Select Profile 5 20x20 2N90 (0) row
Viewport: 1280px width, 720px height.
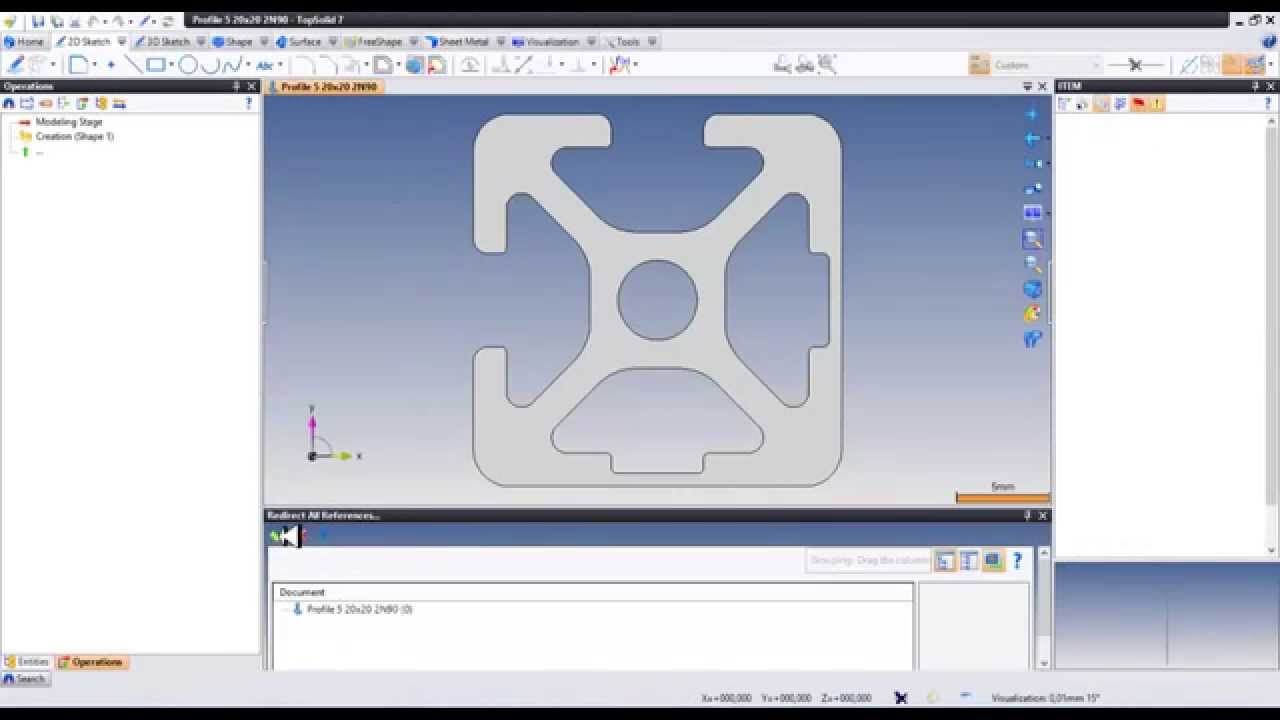click(359, 609)
